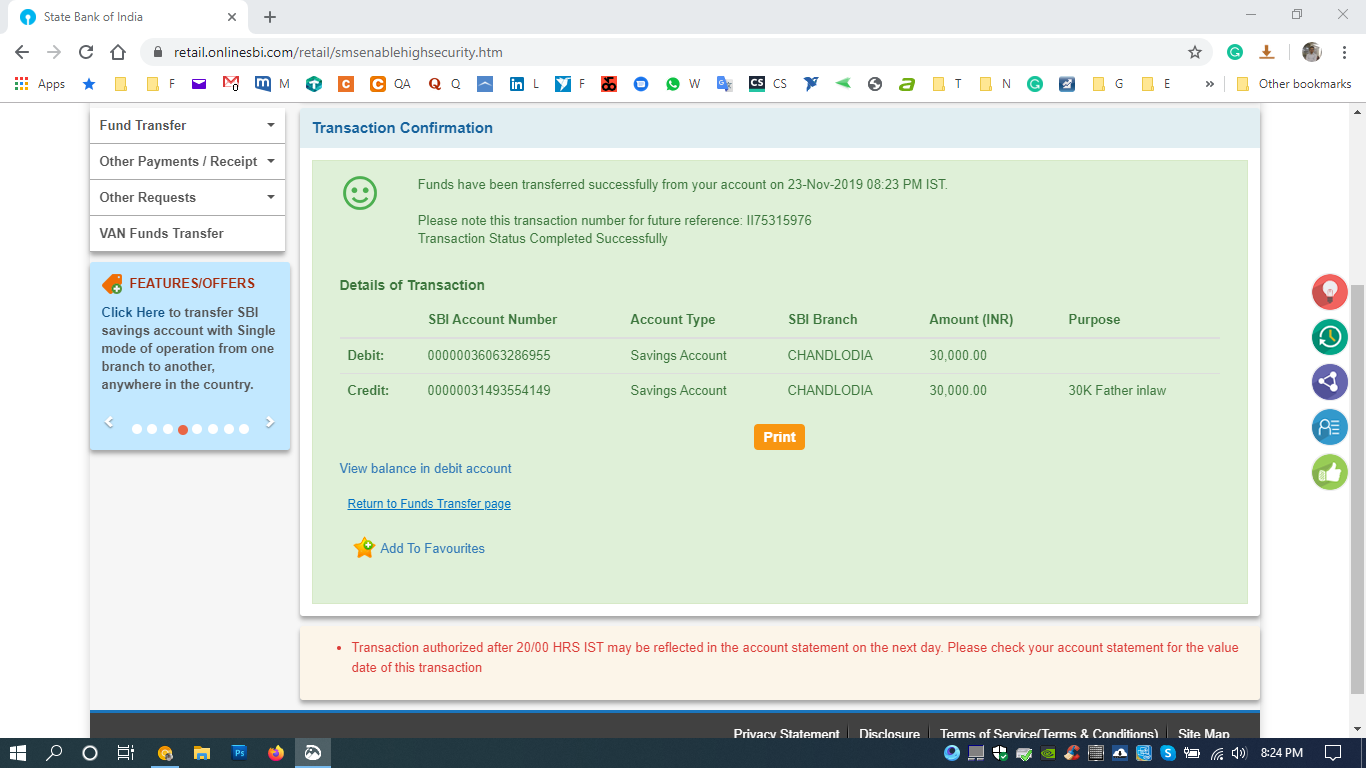The image size is (1366, 768).
Task: Expand the Other Requests menu
Action: 187,197
